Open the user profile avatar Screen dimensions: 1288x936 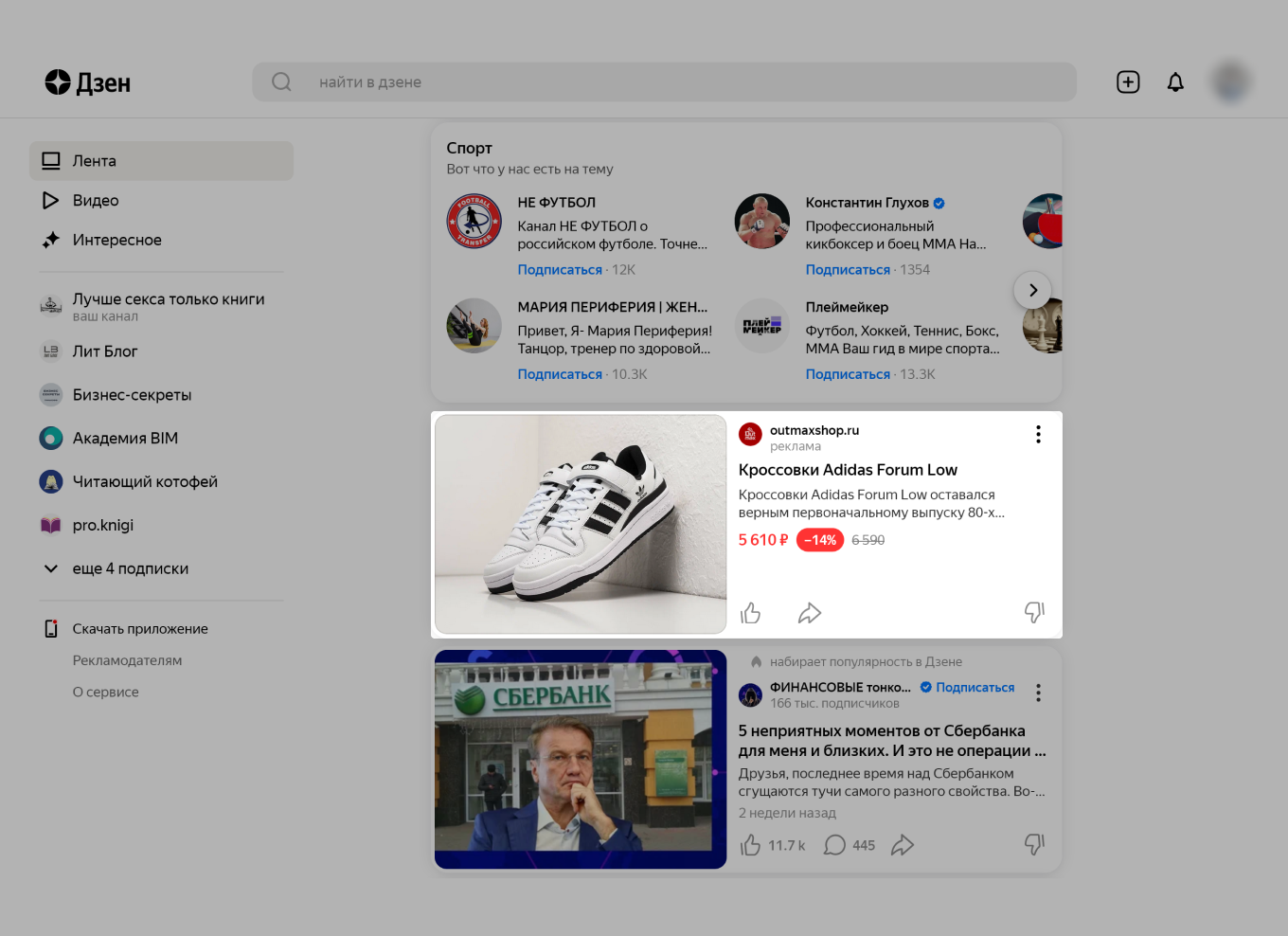(x=1230, y=82)
